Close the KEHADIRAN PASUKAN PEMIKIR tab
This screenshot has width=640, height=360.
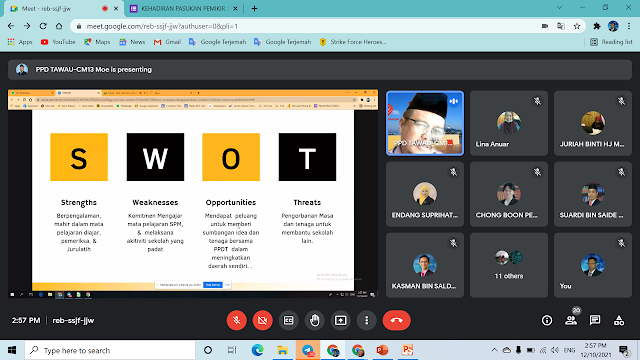tap(235, 9)
